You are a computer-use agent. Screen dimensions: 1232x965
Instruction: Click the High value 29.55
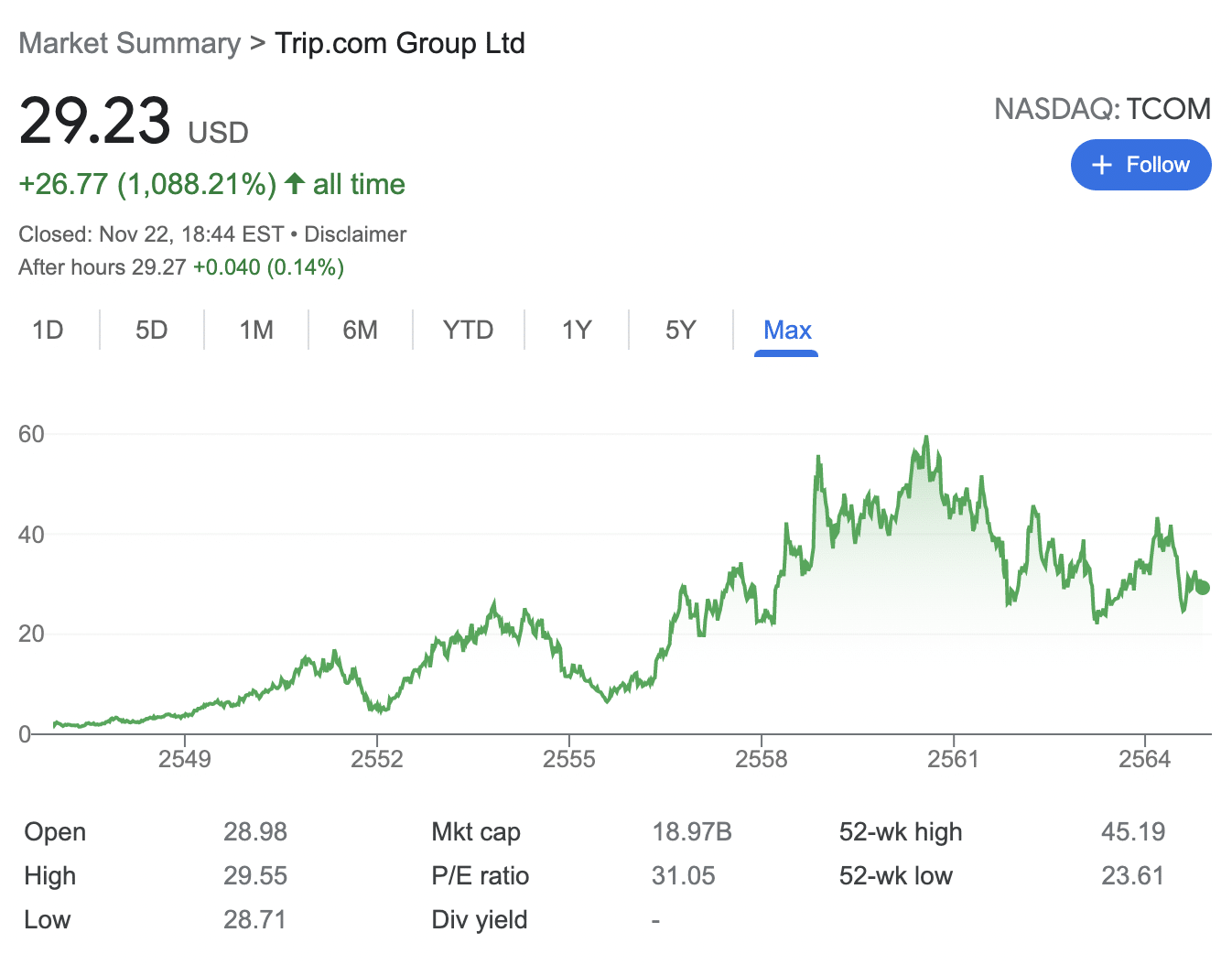(x=255, y=876)
